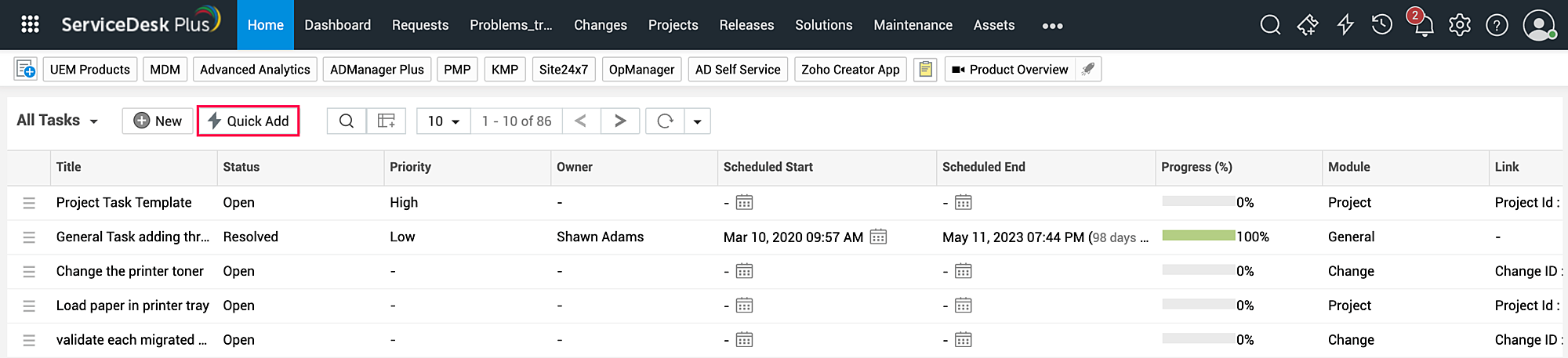The width and height of the screenshot is (1568, 358).
Task: Open the Project Task Template link
Action: [124, 202]
